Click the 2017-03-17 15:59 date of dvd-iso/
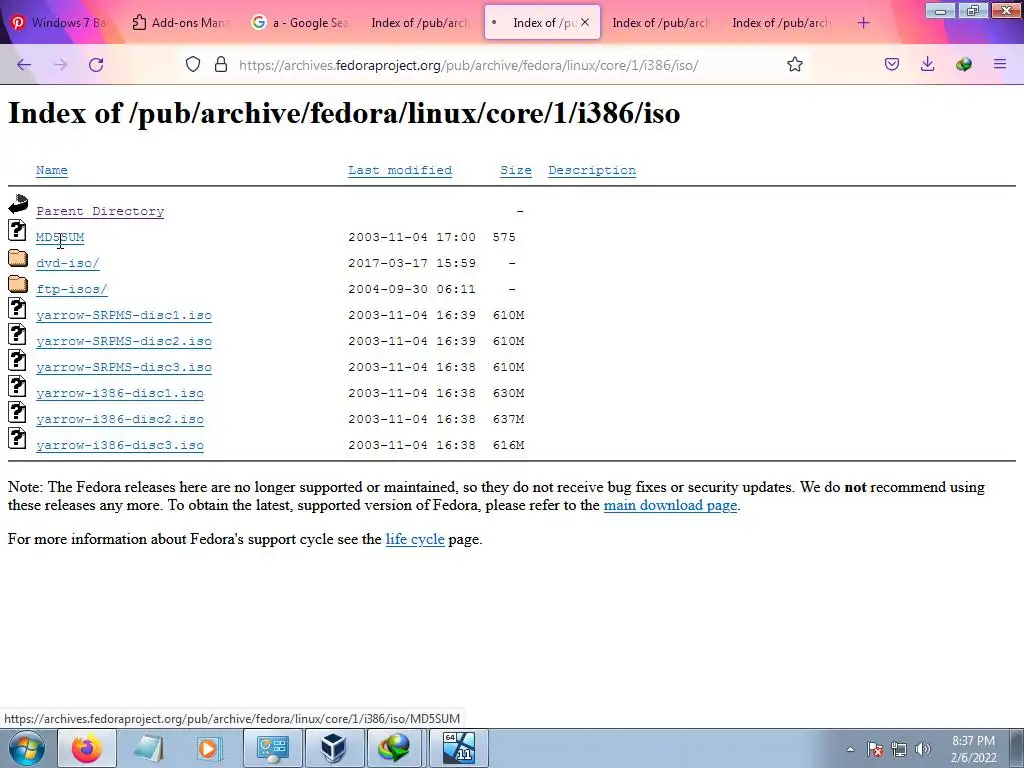This screenshot has height=768, width=1024. (412, 263)
